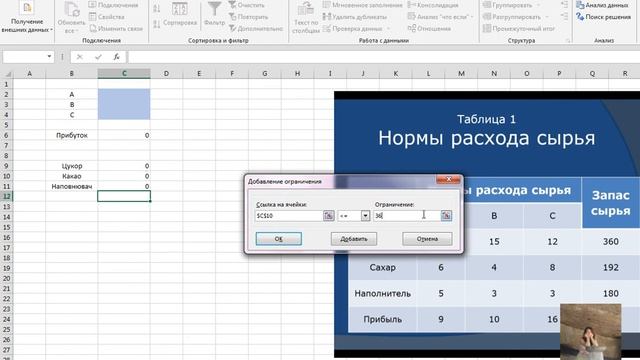This screenshot has width=640, height=360.
Task: Click cell containing Цукор
Action: (71, 166)
